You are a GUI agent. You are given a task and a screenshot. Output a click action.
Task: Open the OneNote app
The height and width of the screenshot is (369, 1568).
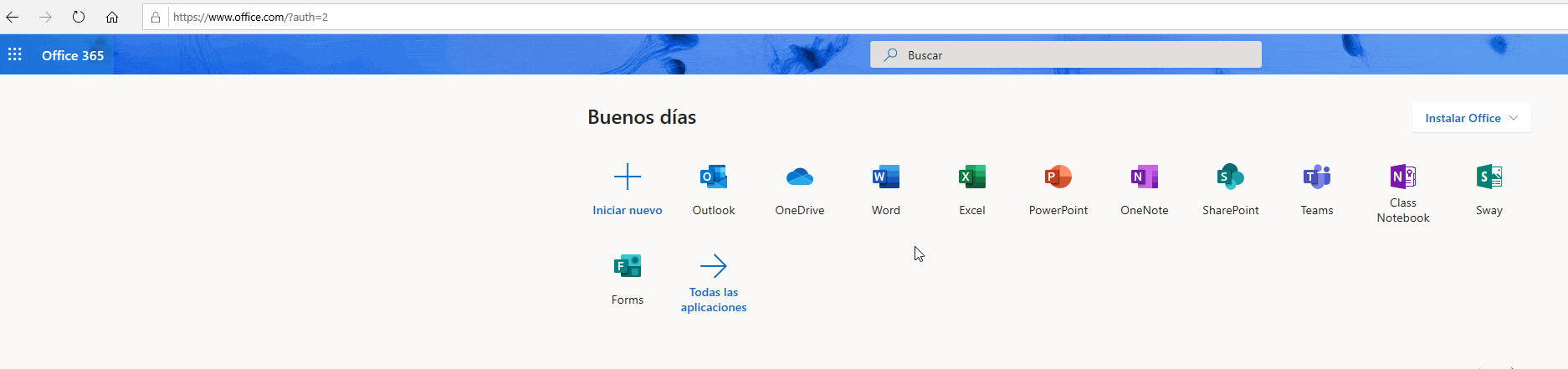tap(1144, 177)
